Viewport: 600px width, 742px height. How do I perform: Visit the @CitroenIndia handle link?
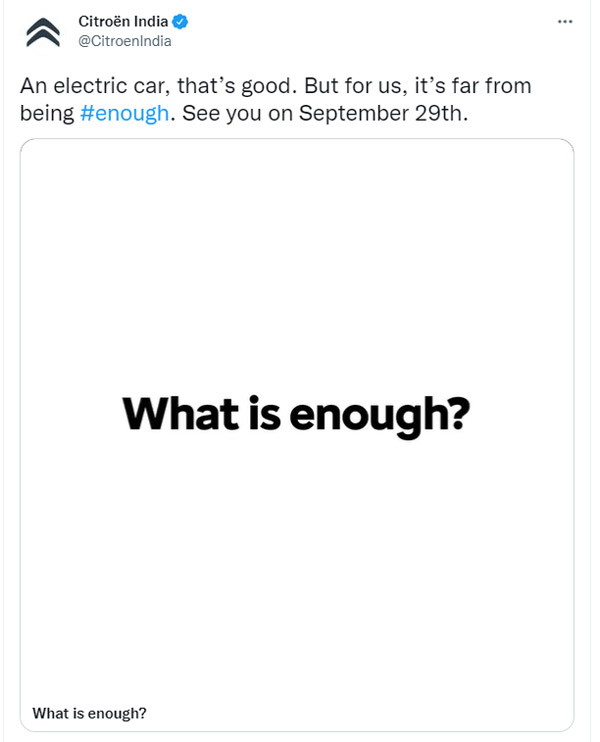click(125, 41)
